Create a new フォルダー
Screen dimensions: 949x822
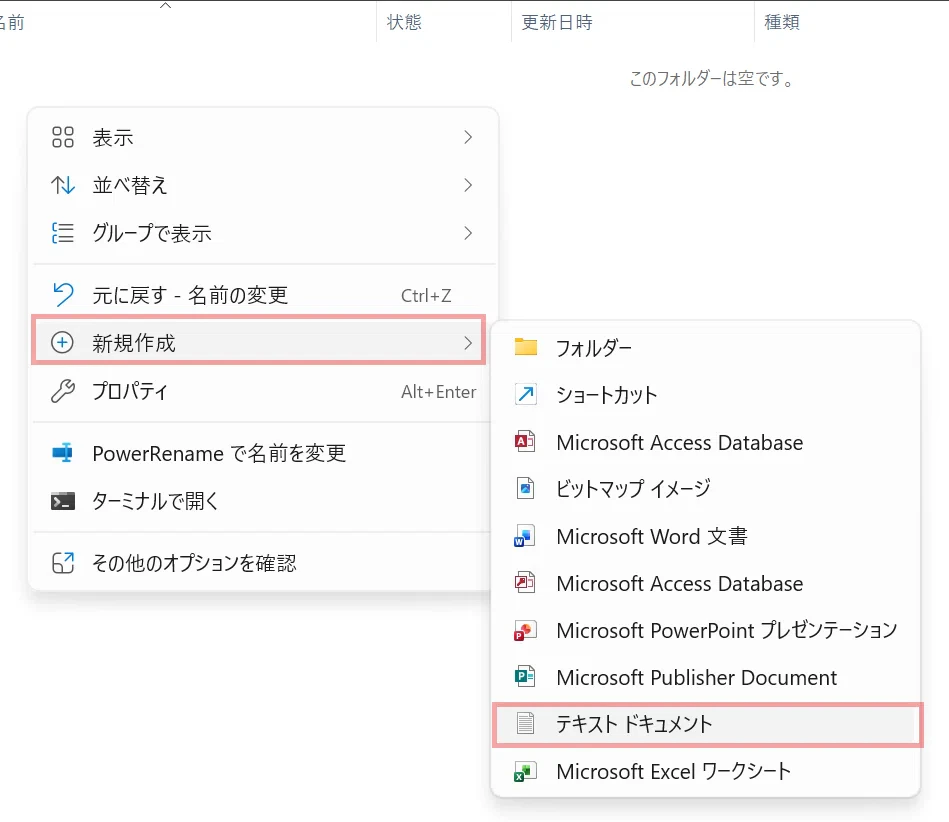pyautogui.click(x=706, y=347)
